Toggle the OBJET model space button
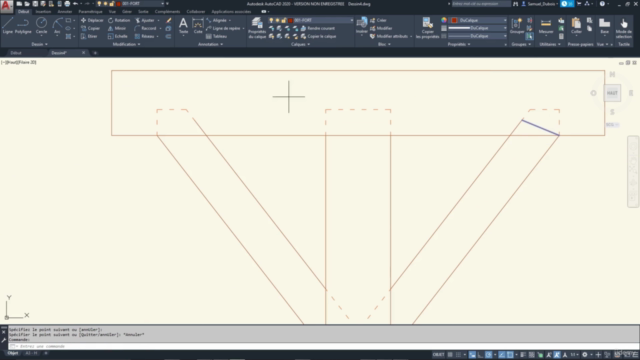Screen dimensions: 640x360 438,355
